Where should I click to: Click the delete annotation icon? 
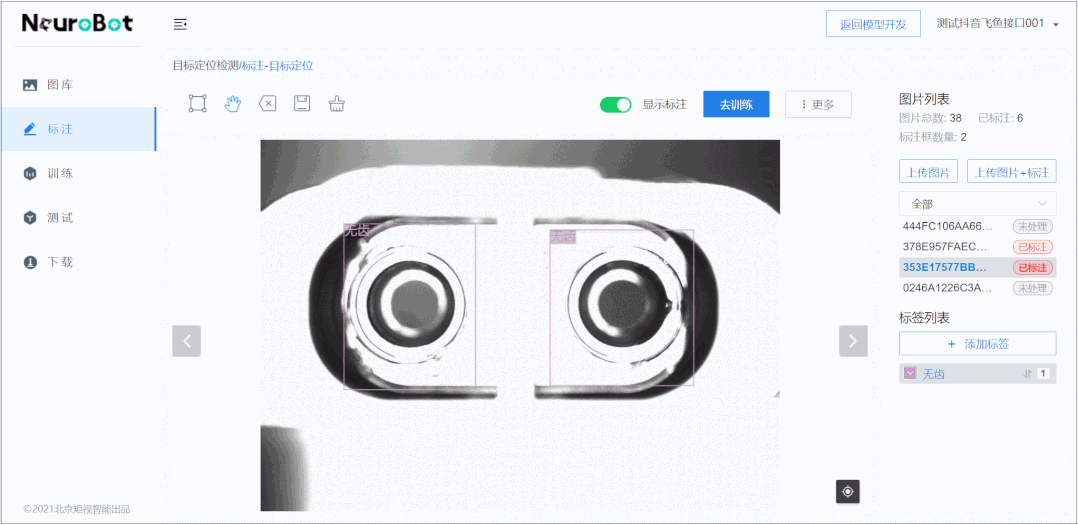point(267,104)
